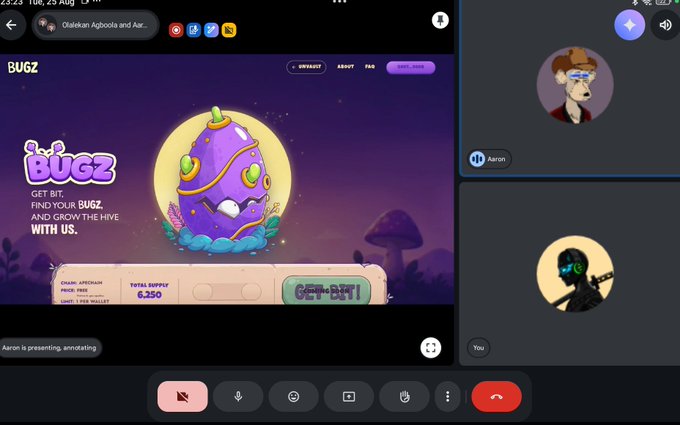
Task: Click the red recording indicator icon
Action: (x=176, y=30)
